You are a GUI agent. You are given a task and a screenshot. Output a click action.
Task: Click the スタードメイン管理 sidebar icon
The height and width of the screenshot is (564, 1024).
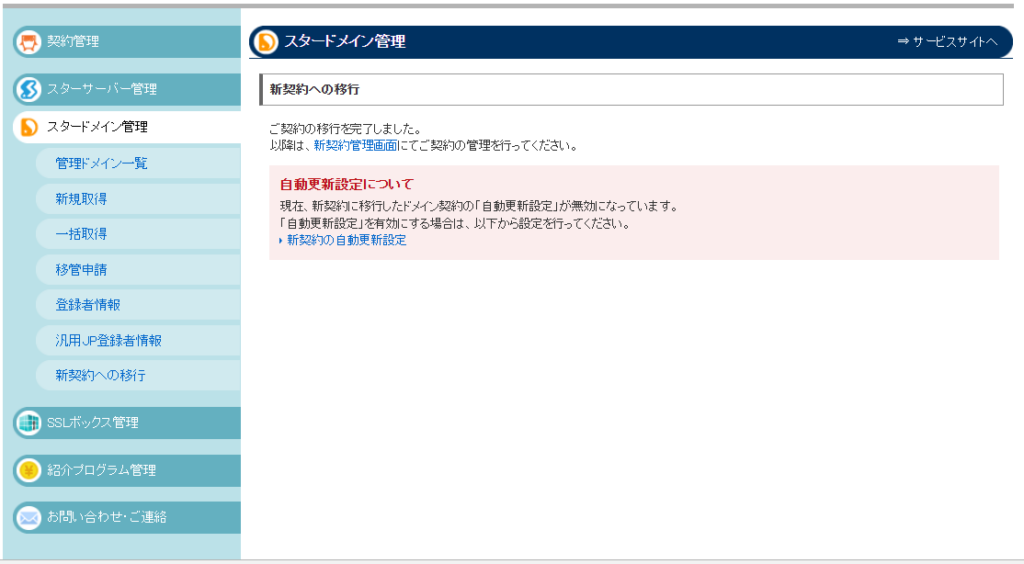[x=28, y=127]
